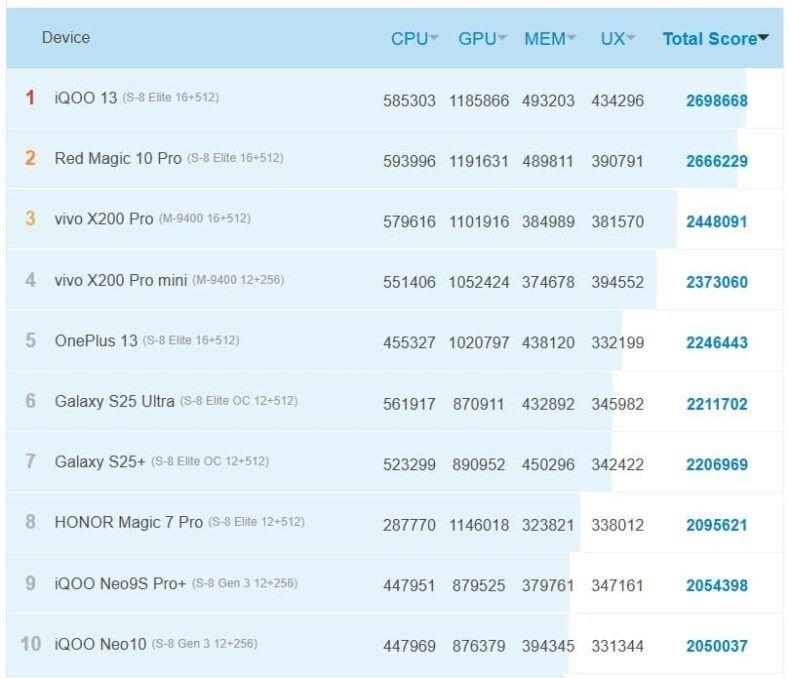The width and height of the screenshot is (790, 678).
Task: Select total score 2054398
Action: click(716, 585)
